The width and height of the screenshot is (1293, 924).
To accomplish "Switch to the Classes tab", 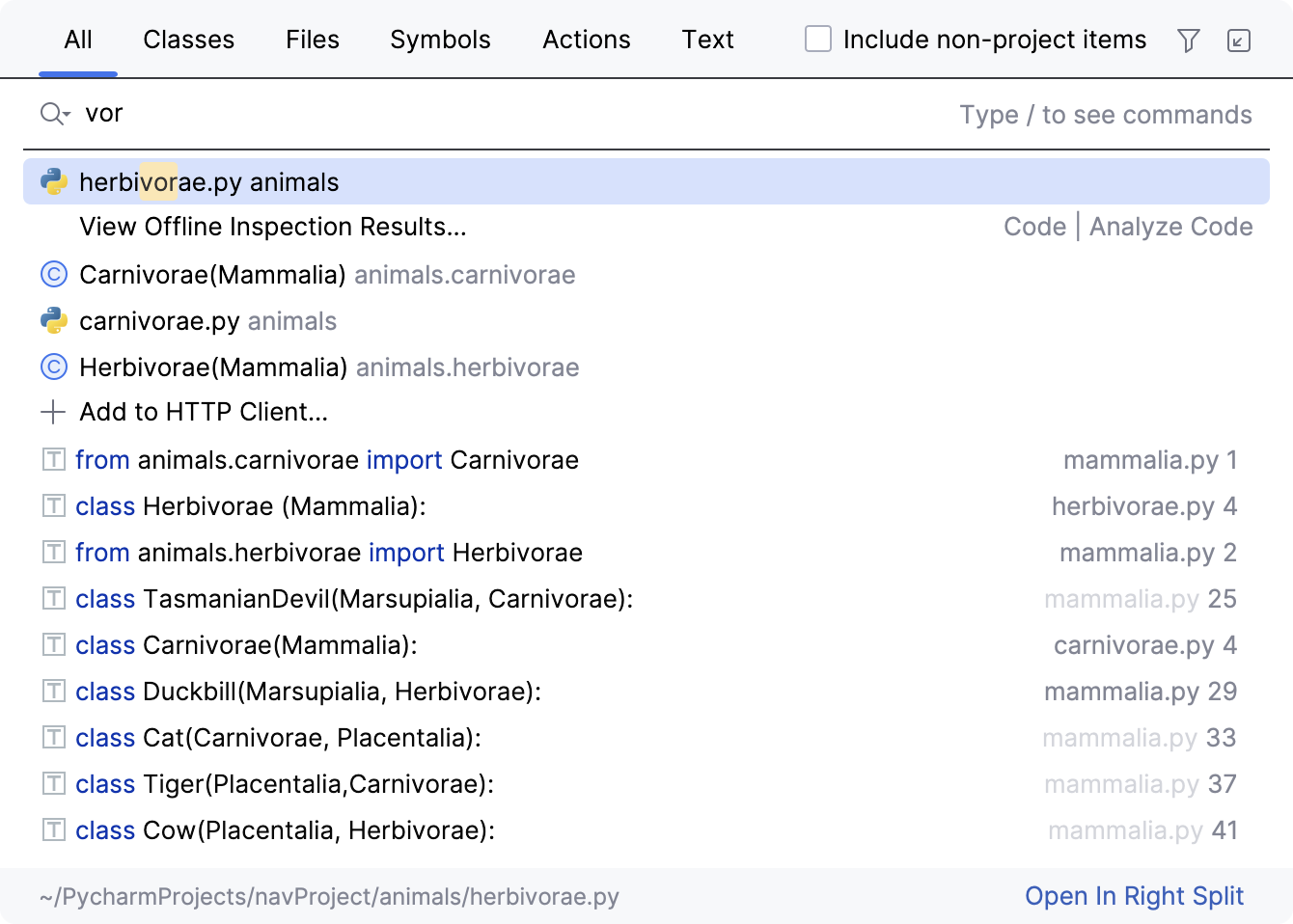I will tap(189, 40).
